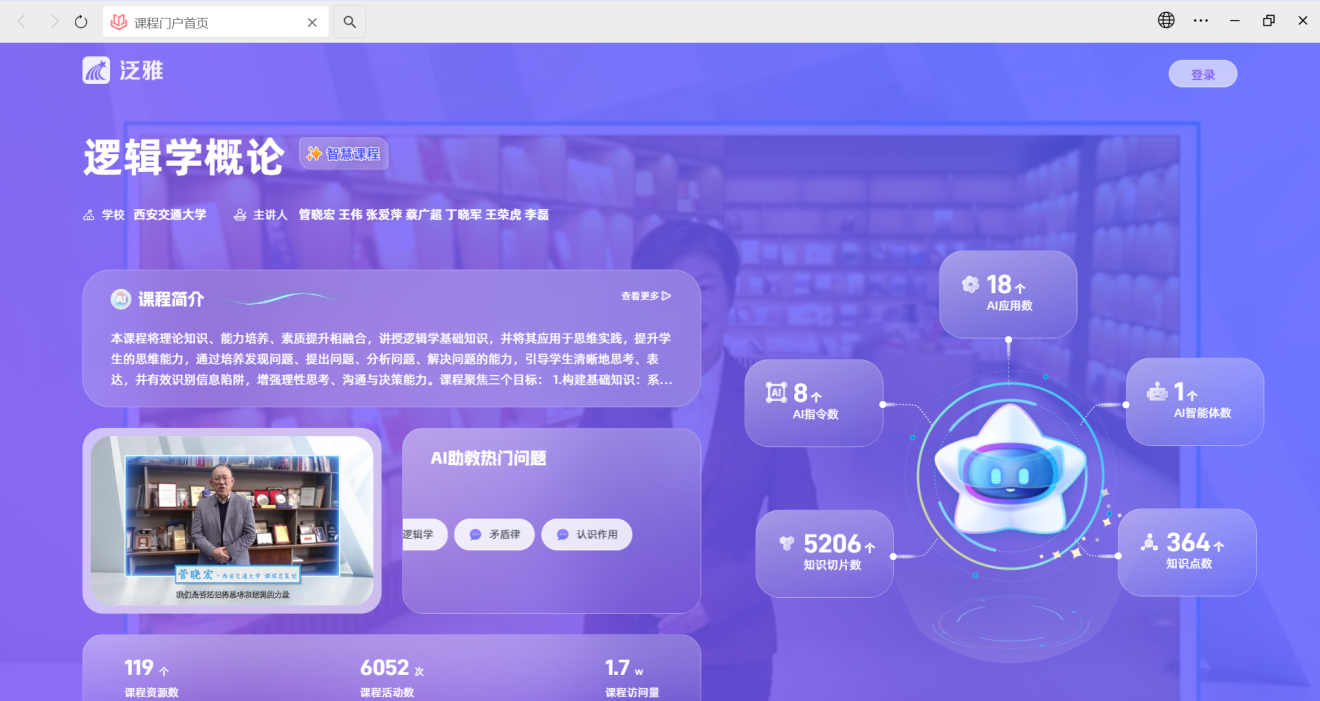1320x701 pixels.
Task: Select the 认识作用 hot question chip
Action: (587, 534)
